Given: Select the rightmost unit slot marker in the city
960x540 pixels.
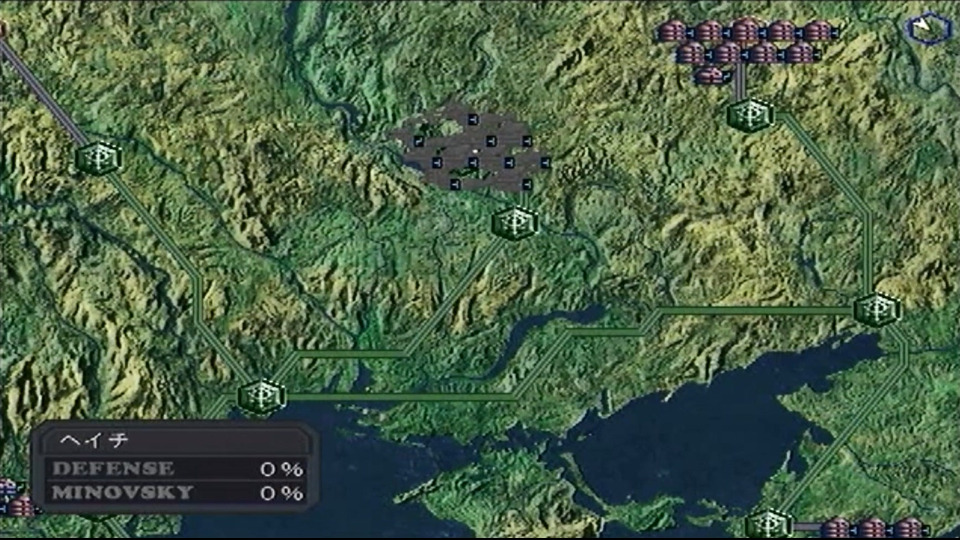Looking at the screenshot, I should [546, 163].
